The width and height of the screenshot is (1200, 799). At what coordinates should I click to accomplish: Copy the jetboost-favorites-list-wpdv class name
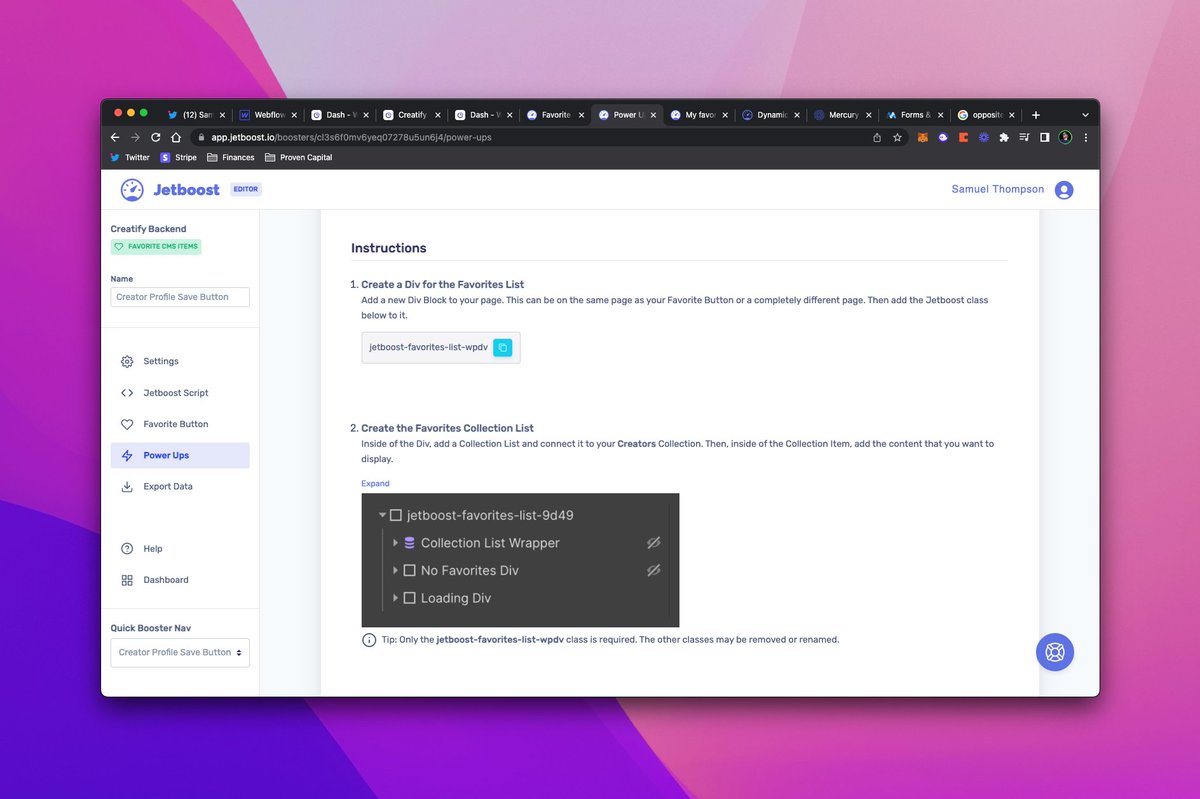(x=503, y=347)
